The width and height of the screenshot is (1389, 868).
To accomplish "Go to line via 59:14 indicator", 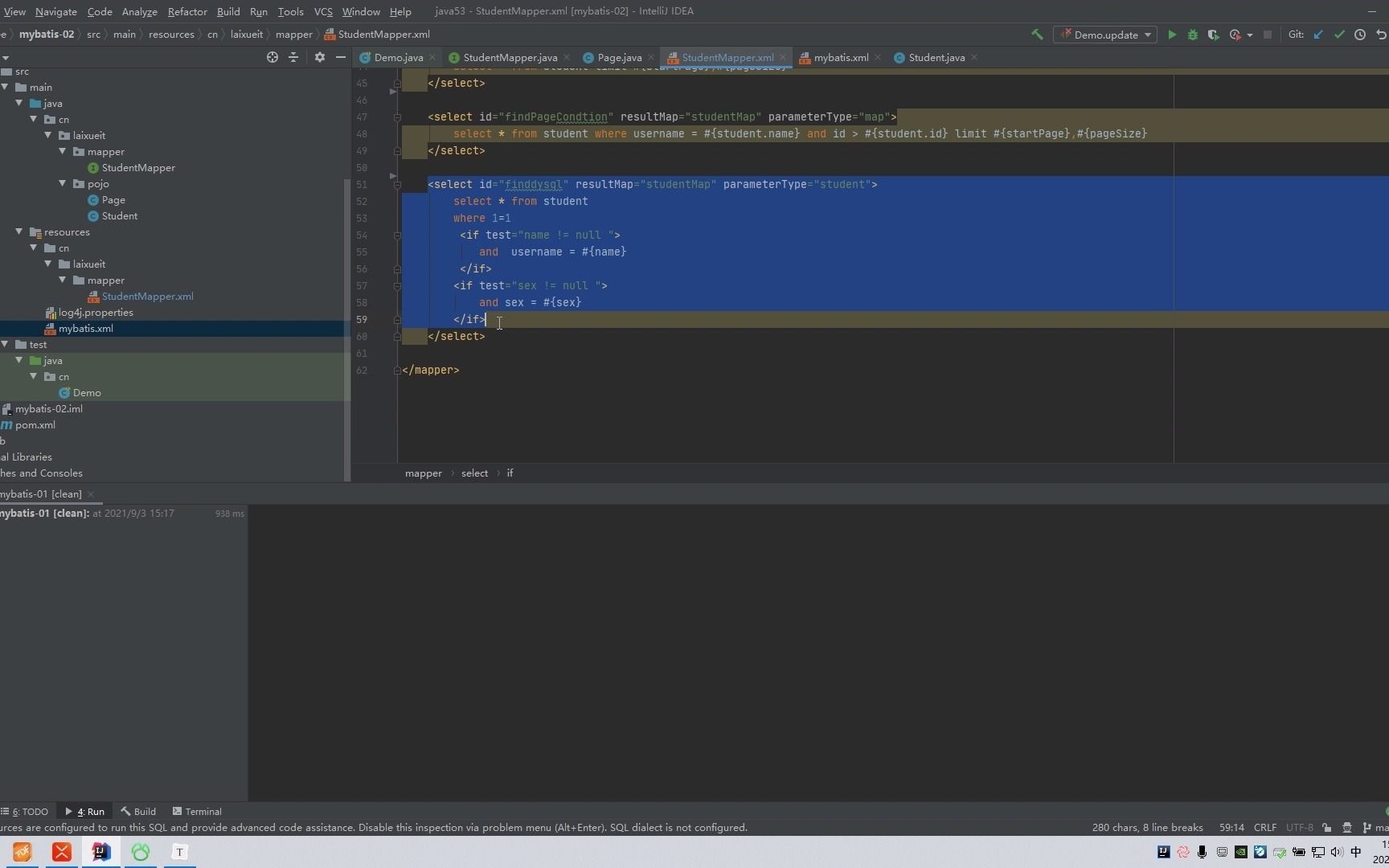I will click(1231, 827).
